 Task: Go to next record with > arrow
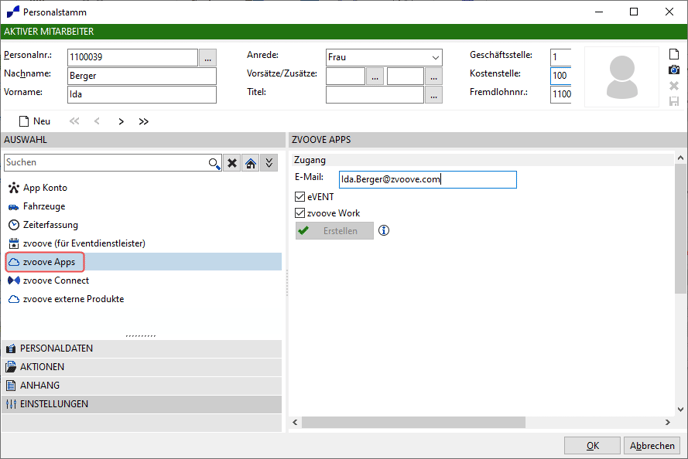(121, 121)
